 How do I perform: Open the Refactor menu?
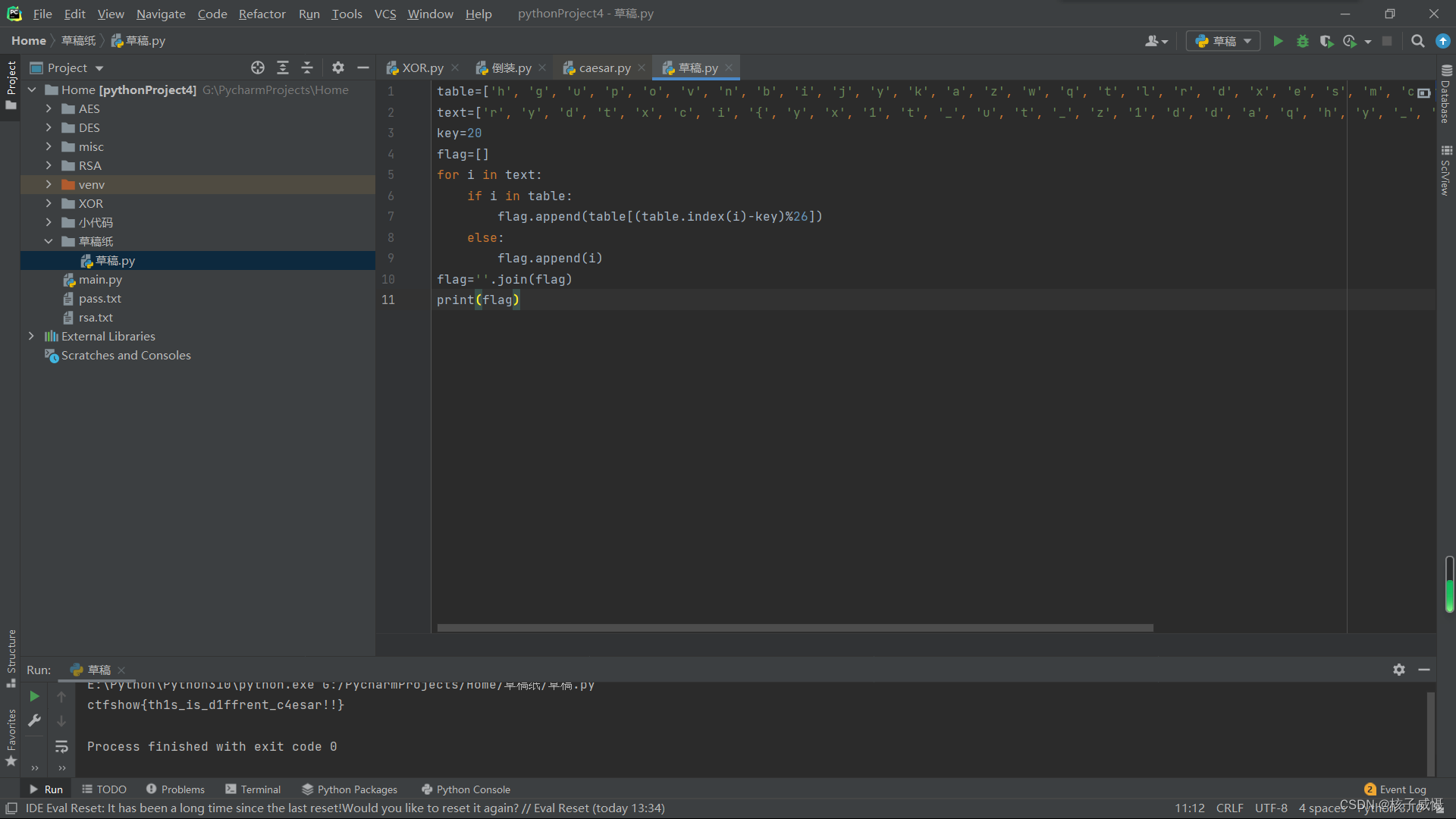[x=262, y=14]
